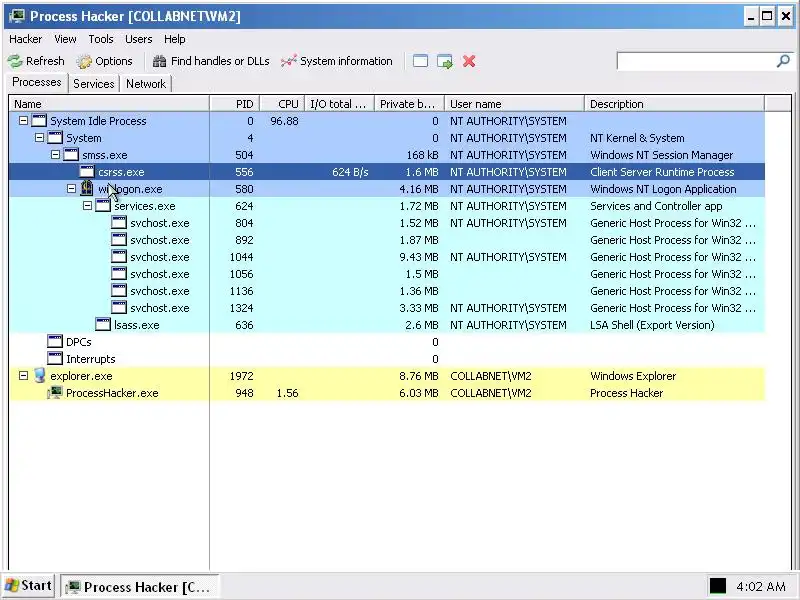The image size is (800, 600).
Task: Collapse the System tree node
Action: (39, 138)
